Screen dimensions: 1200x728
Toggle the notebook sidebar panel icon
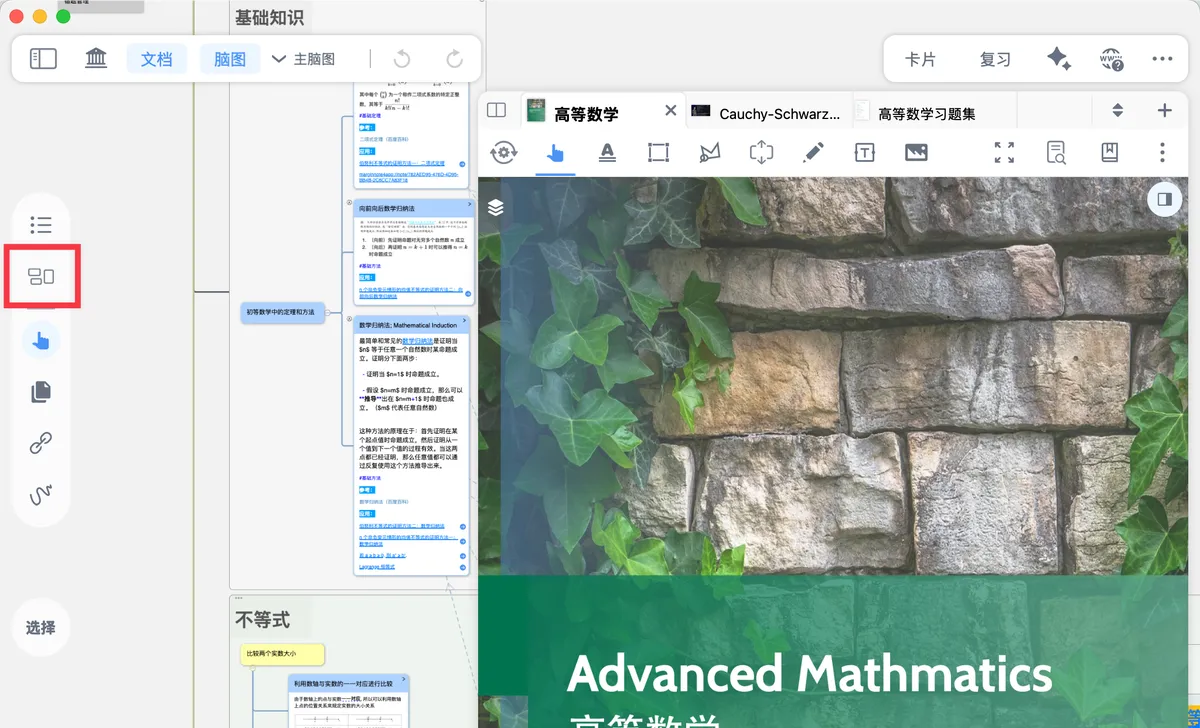[43, 59]
